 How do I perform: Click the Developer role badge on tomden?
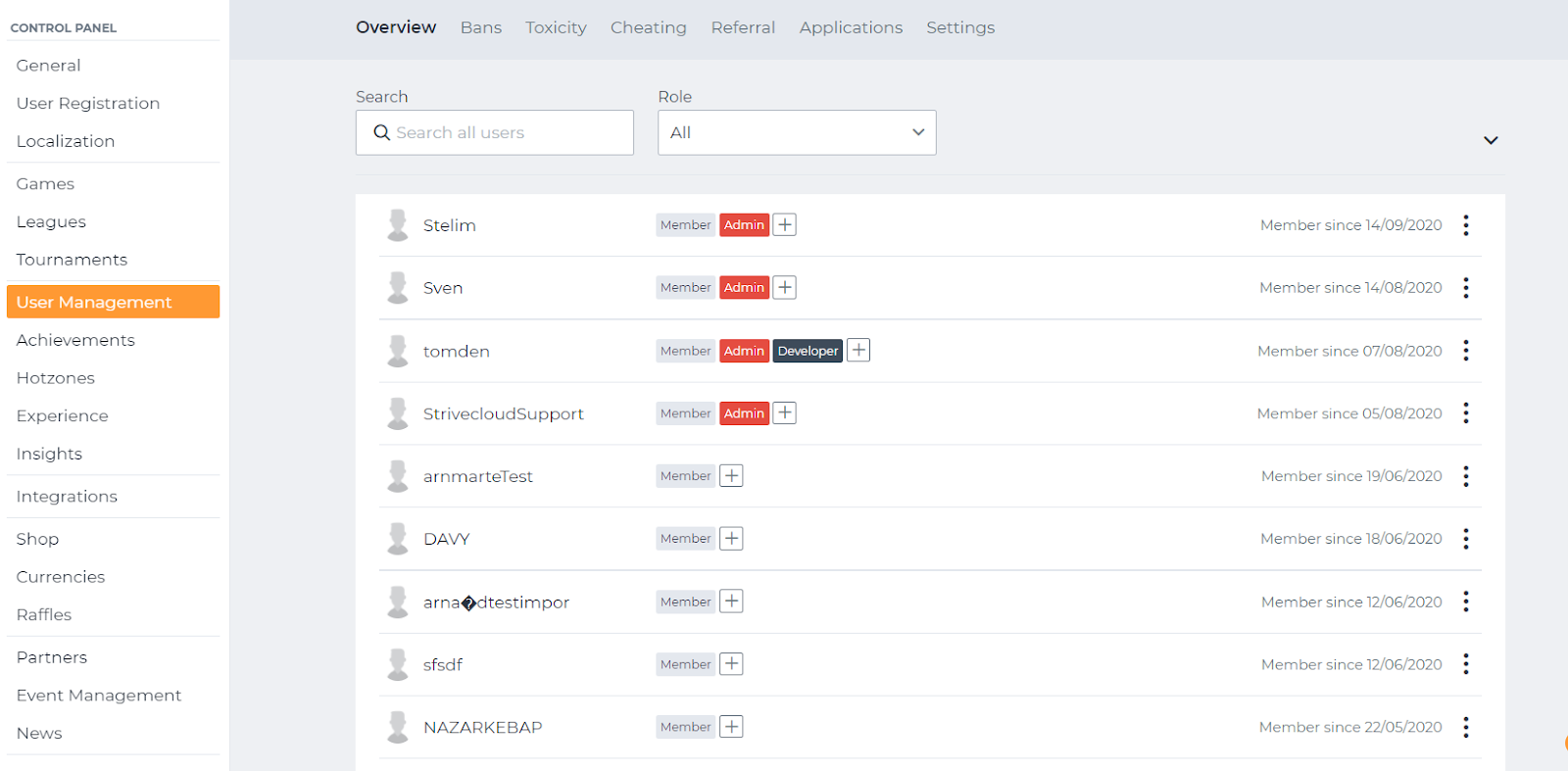point(808,351)
